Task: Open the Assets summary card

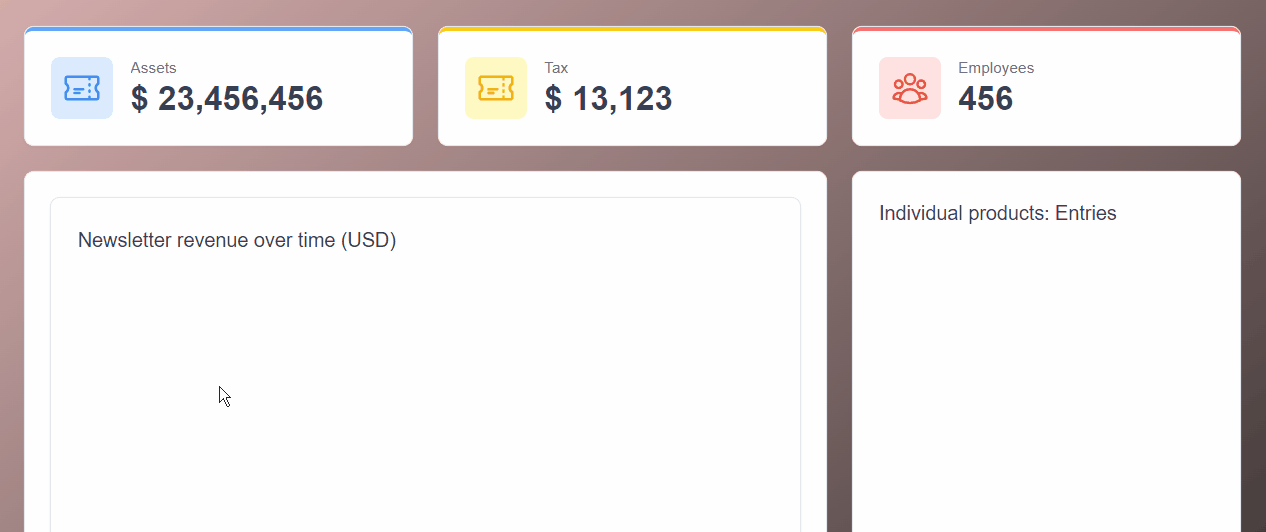Action: tap(218, 86)
